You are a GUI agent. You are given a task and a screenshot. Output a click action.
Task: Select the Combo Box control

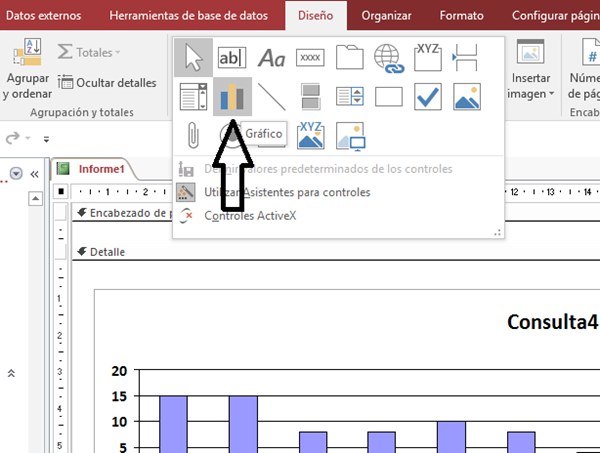tap(193, 96)
